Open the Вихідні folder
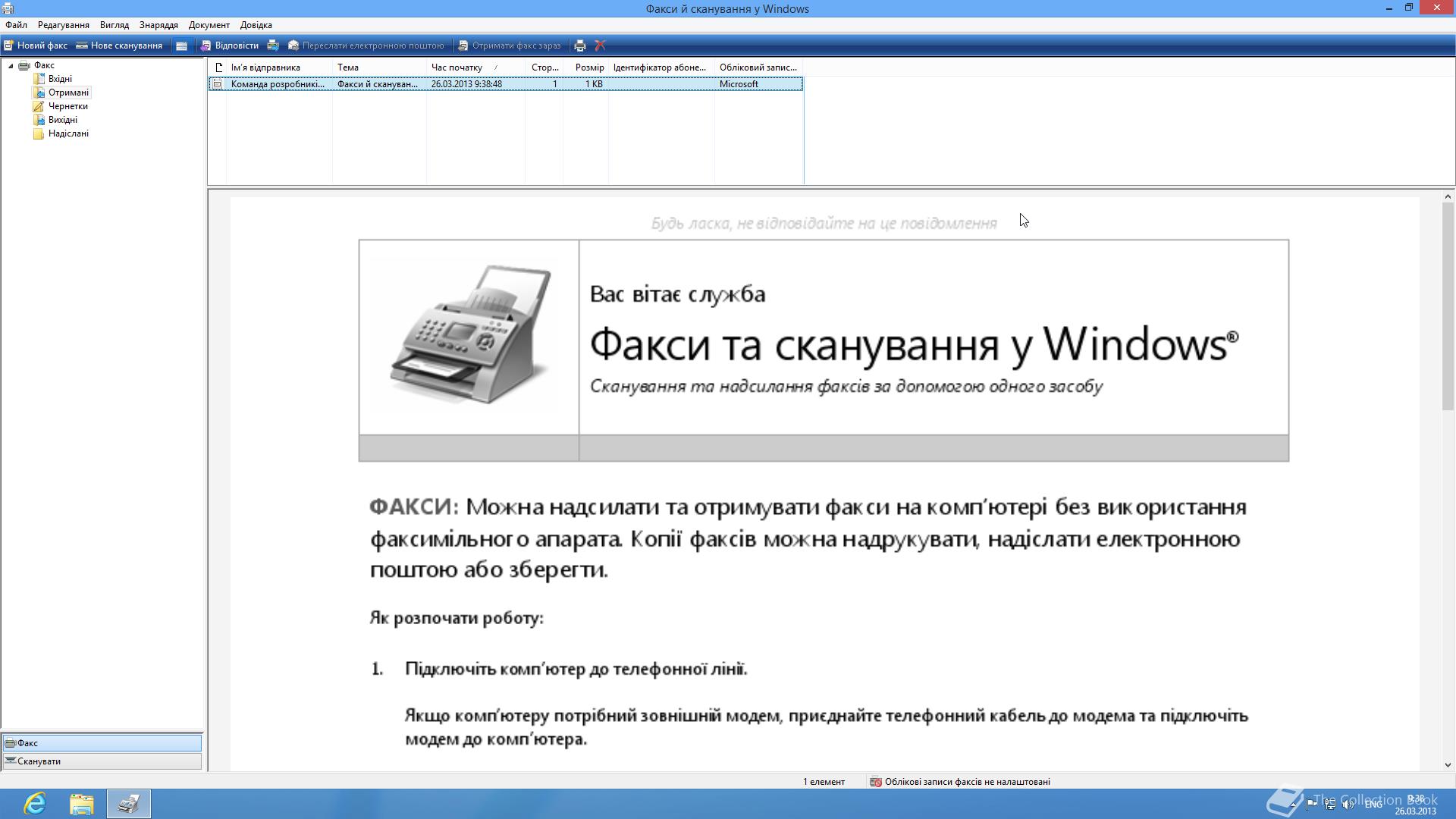The image size is (1456, 819). click(x=63, y=120)
